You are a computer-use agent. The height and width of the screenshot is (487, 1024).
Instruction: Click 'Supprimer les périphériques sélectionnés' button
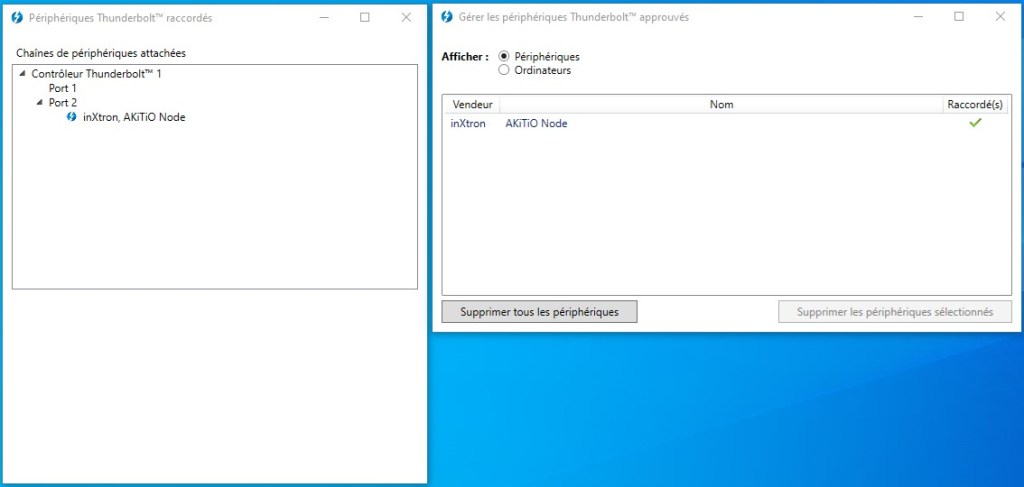click(x=895, y=312)
